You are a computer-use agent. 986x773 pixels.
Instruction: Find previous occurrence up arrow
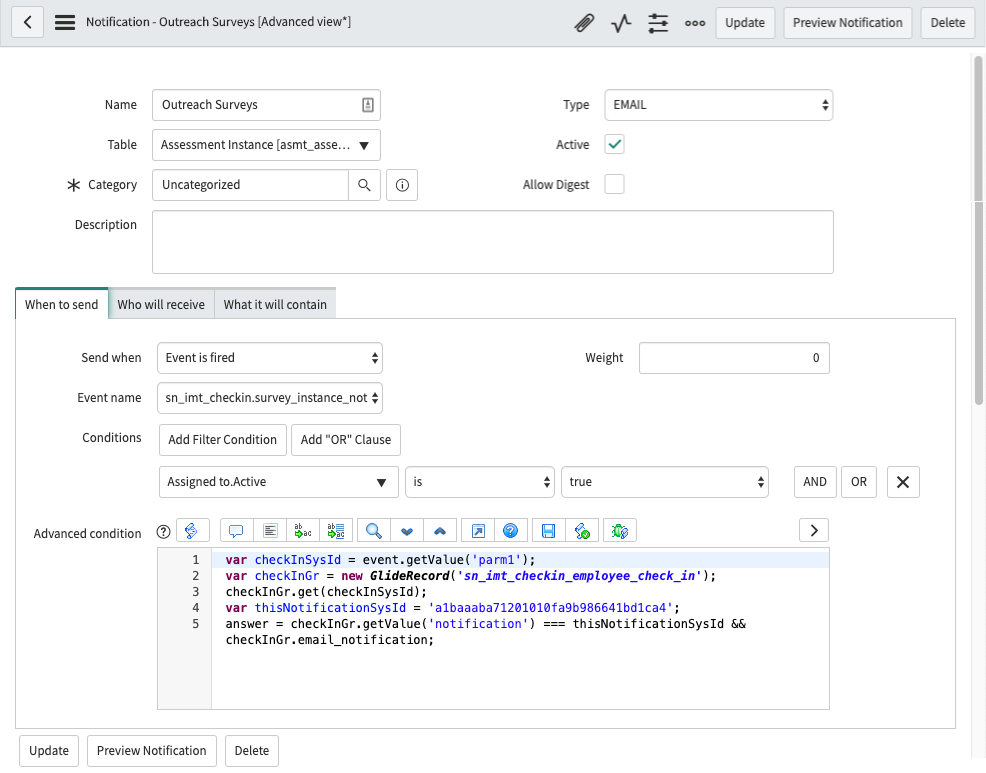pos(440,531)
